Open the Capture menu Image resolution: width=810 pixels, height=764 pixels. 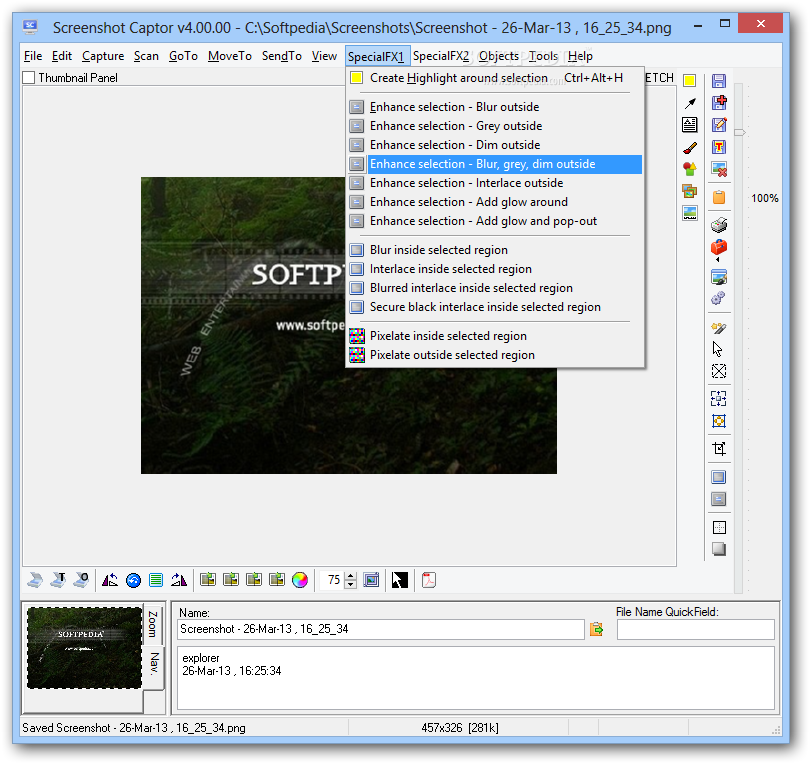pyautogui.click(x=103, y=56)
